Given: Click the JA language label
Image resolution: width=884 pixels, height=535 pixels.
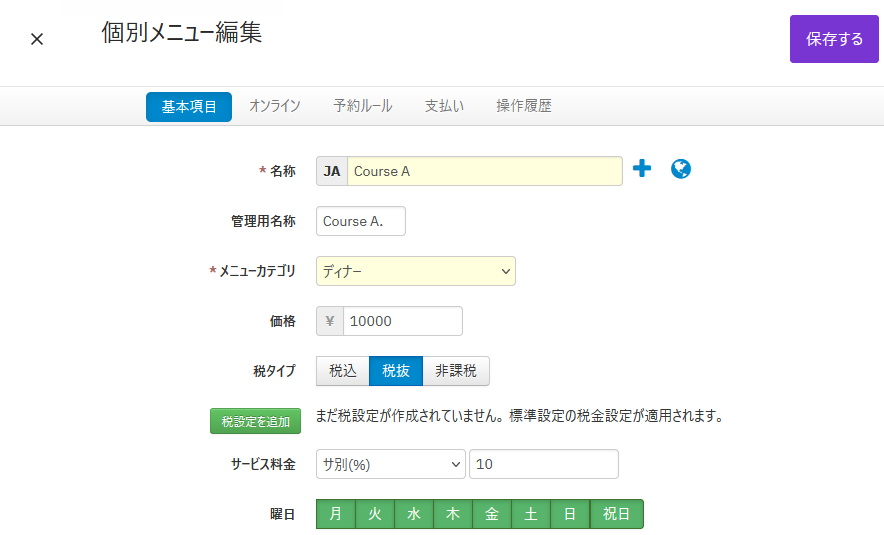Looking at the screenshot, I should pyautogui.click(x=332, y=171).
